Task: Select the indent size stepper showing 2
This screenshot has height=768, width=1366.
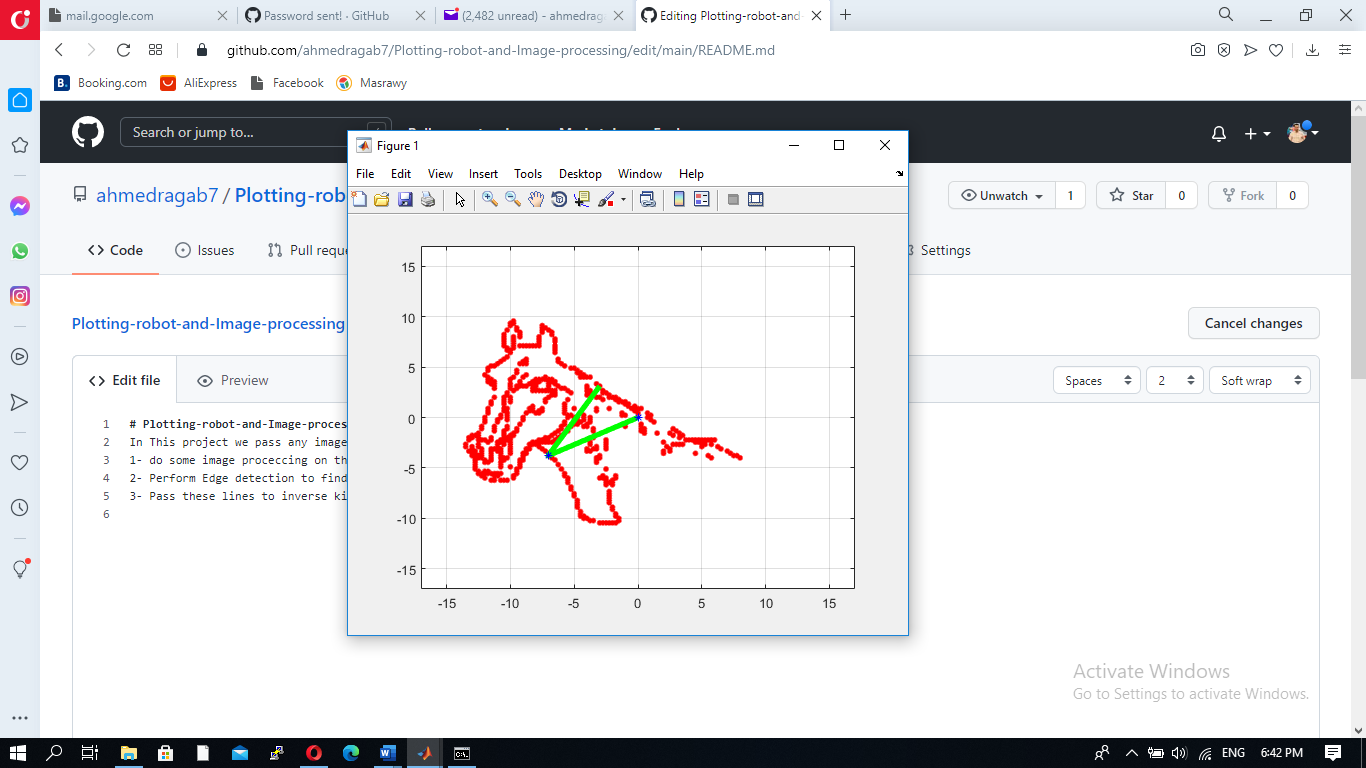Action: (1174, 380)
